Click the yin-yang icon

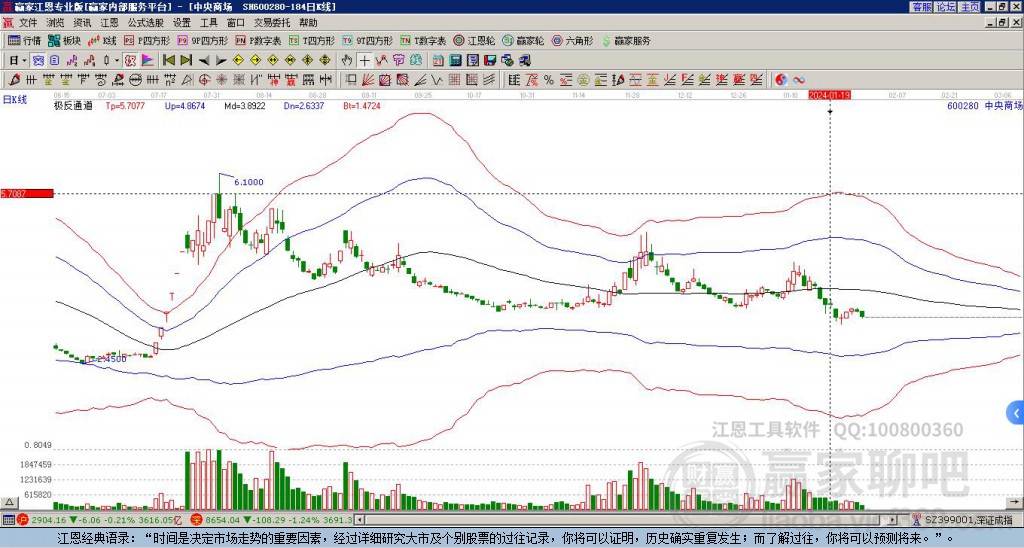click(x=781, y=80)
